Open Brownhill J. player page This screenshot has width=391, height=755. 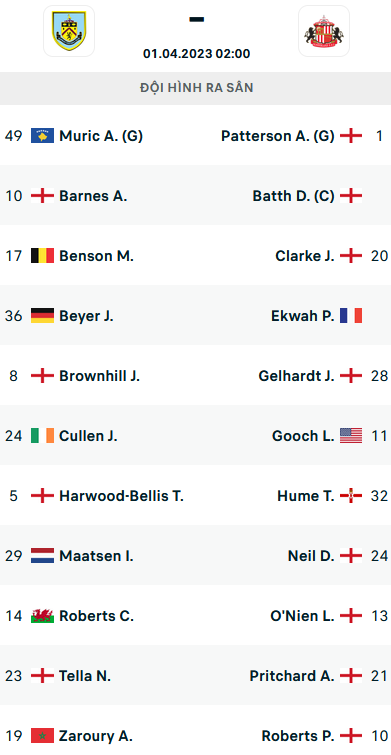(x=100, y=376)
